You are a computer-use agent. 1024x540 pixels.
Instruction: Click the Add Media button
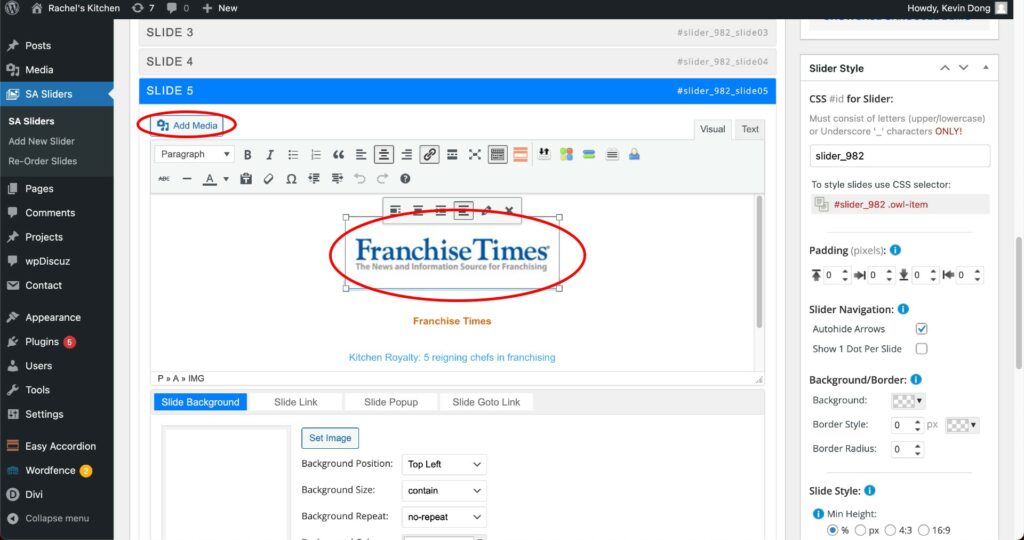click(x=187, y=125)
